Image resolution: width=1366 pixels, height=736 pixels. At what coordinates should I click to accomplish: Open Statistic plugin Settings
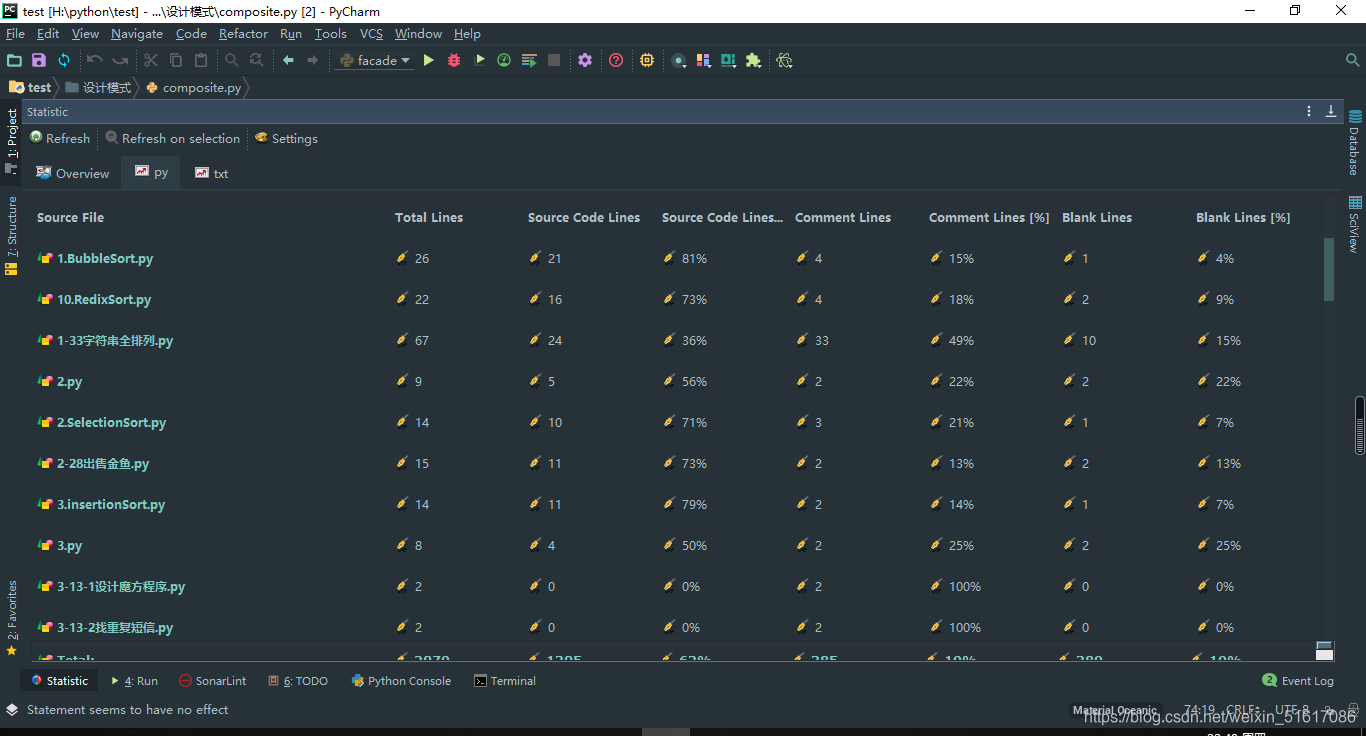click(x=286, y=138)
